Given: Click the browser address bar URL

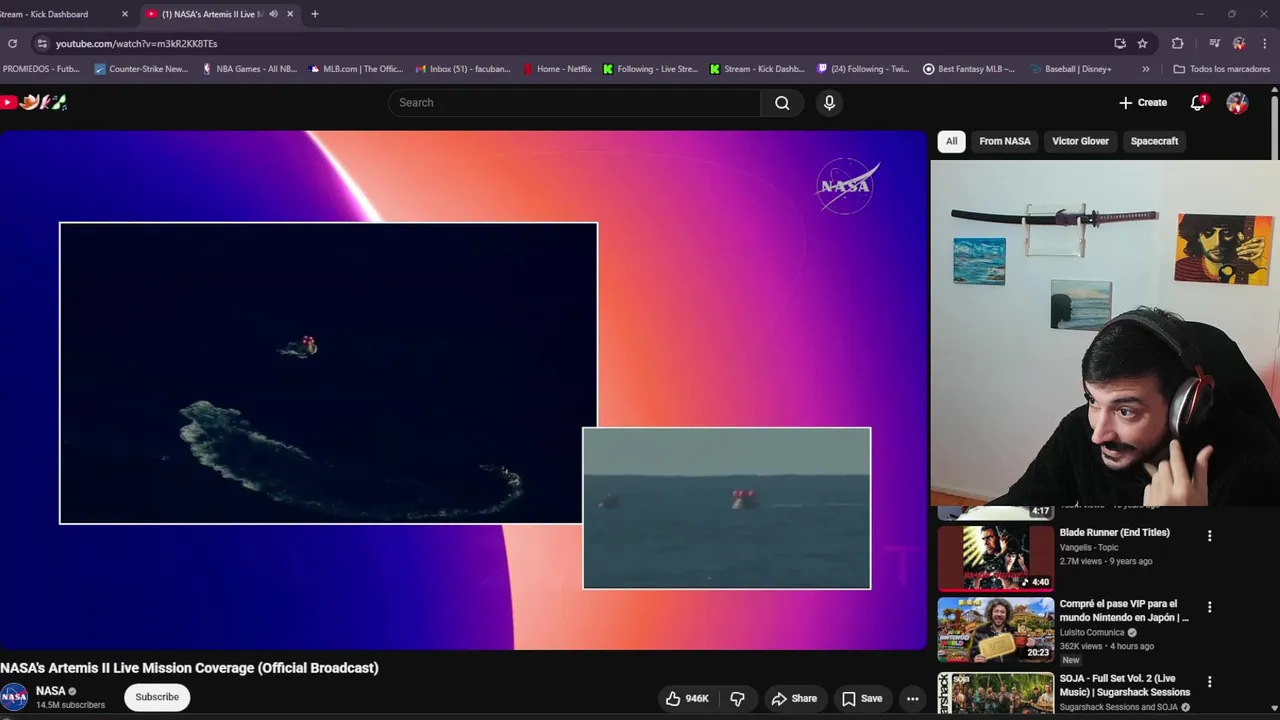Looking at the screenshot, I should [x=136, y=44].
